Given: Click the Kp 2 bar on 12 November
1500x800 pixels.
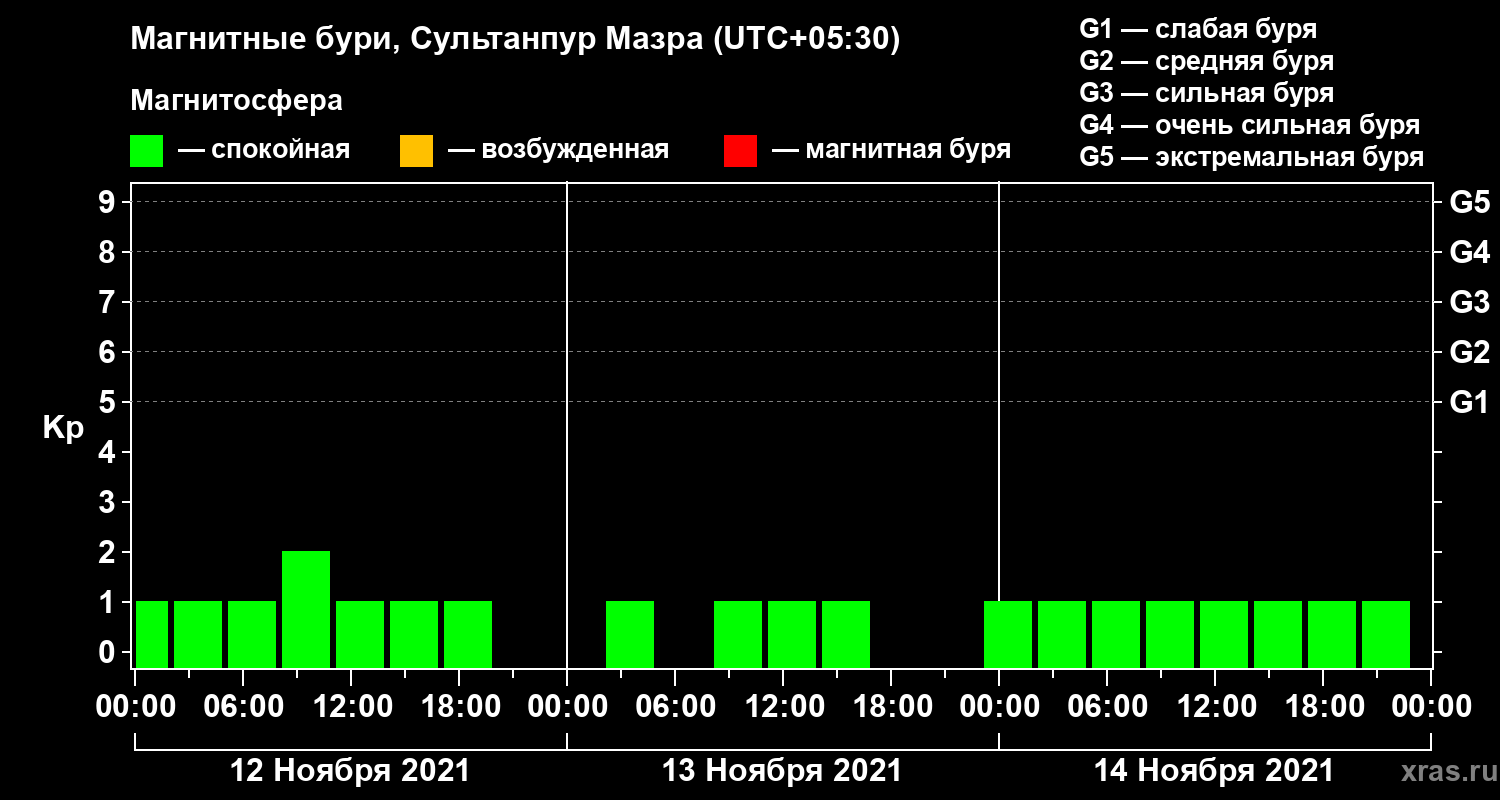Looking at the screenshot, I should click(306, 609).
